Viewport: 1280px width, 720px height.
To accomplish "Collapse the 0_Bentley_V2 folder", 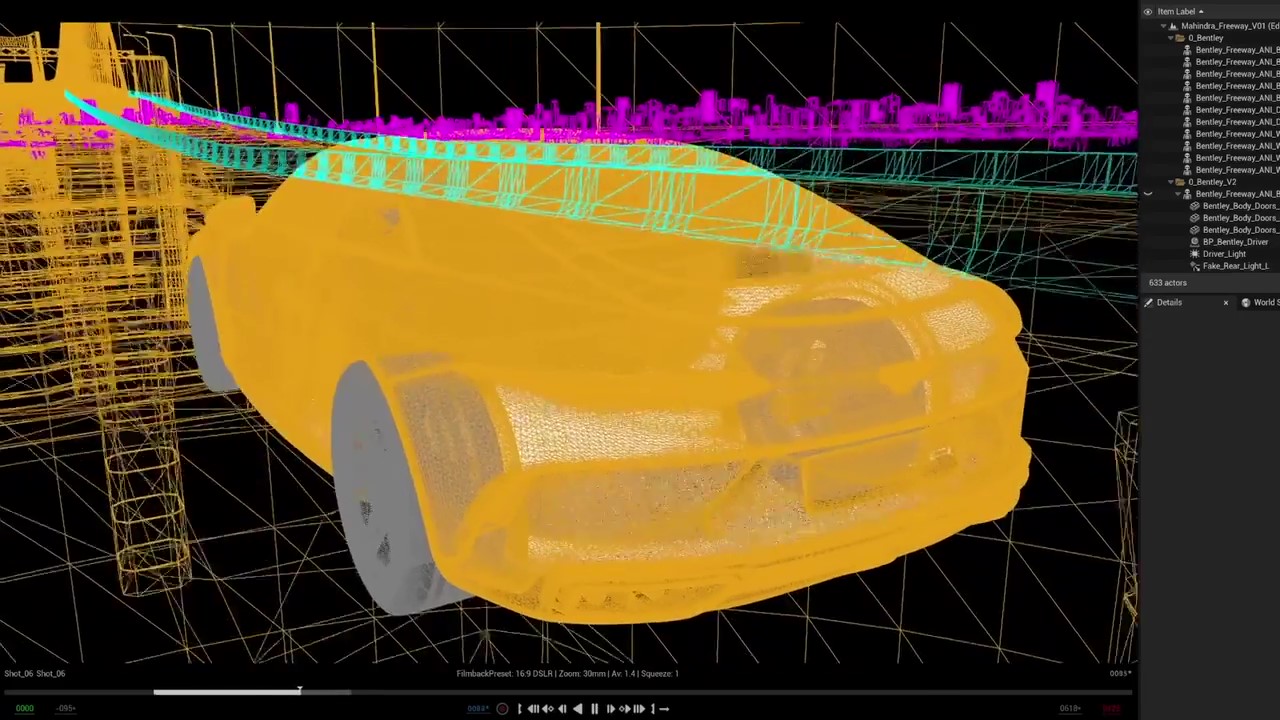I will pos(1171,182).
